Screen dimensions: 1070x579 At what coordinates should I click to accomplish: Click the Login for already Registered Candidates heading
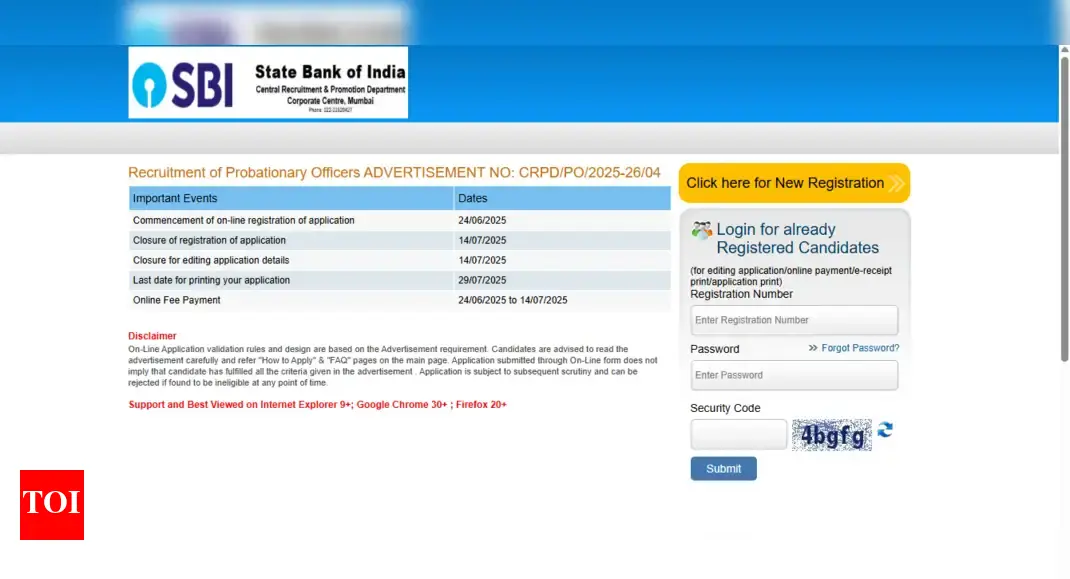[797, 238]
